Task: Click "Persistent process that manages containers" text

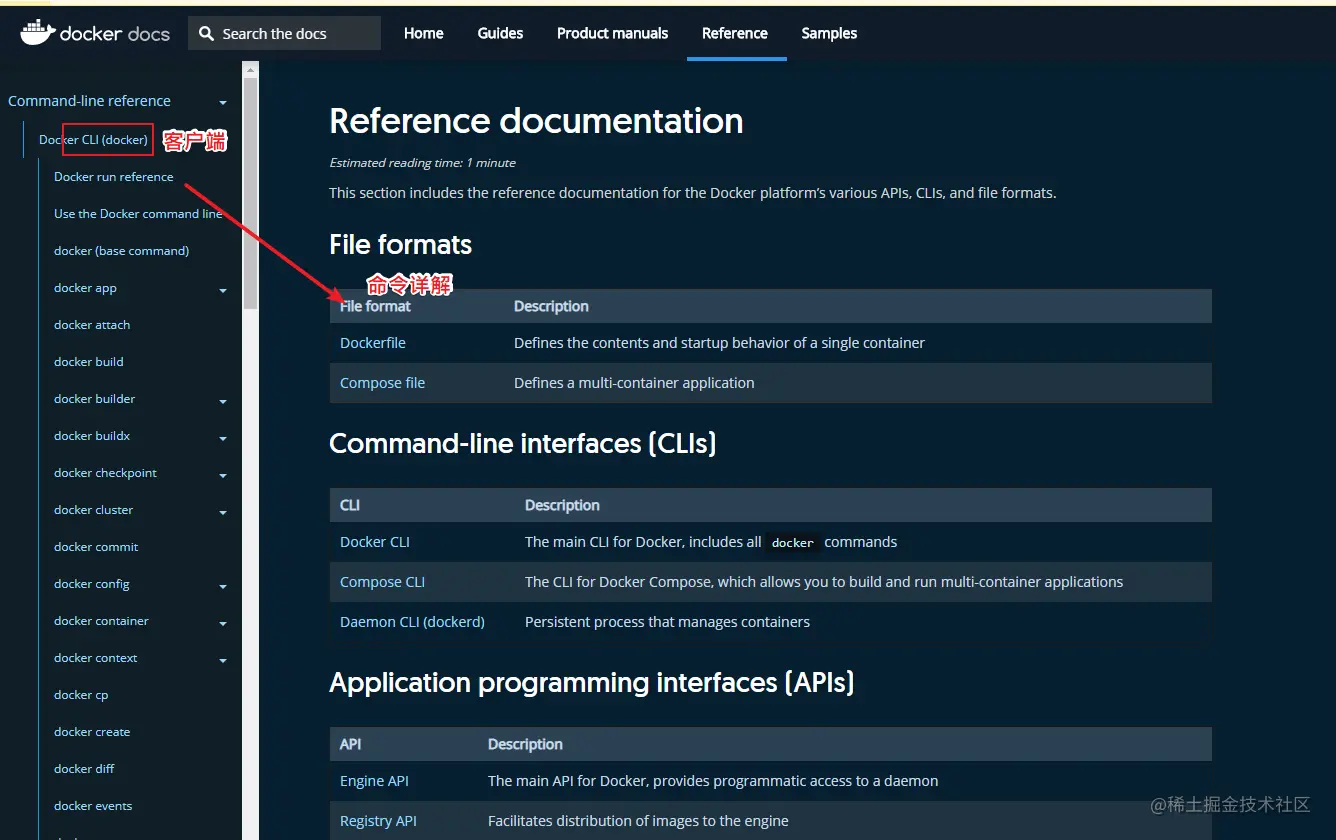Action: pos(667,622)
